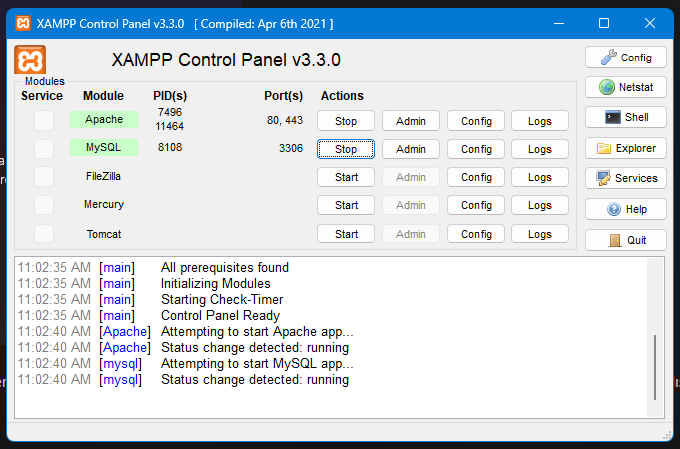Image resolution: width=680 pixels, height=449 pixels.
Task: Open global Config with wrench icon
Action: pyautogui.click(x=625, y=57)
